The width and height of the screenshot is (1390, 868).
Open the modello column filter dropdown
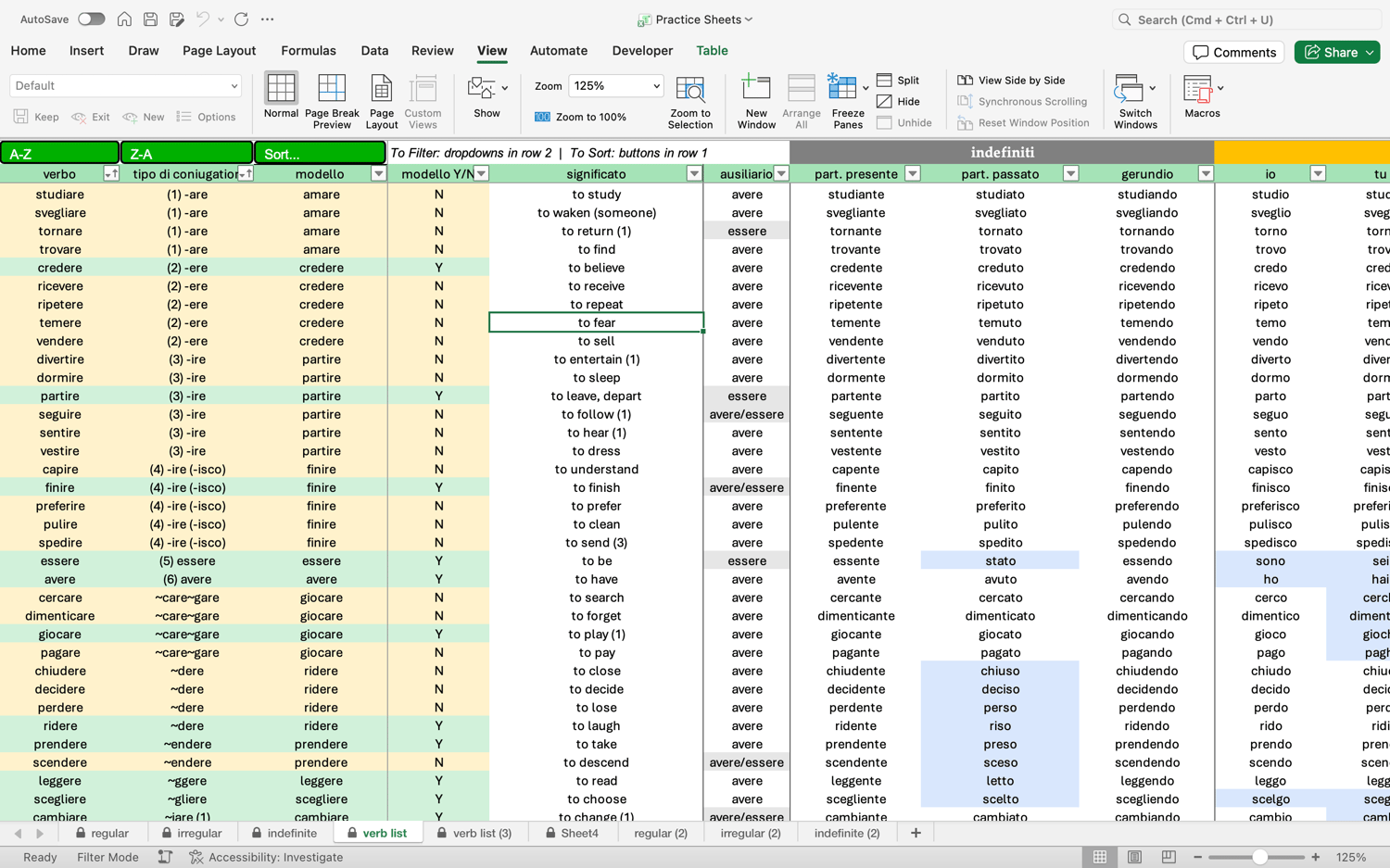[378, 174]
